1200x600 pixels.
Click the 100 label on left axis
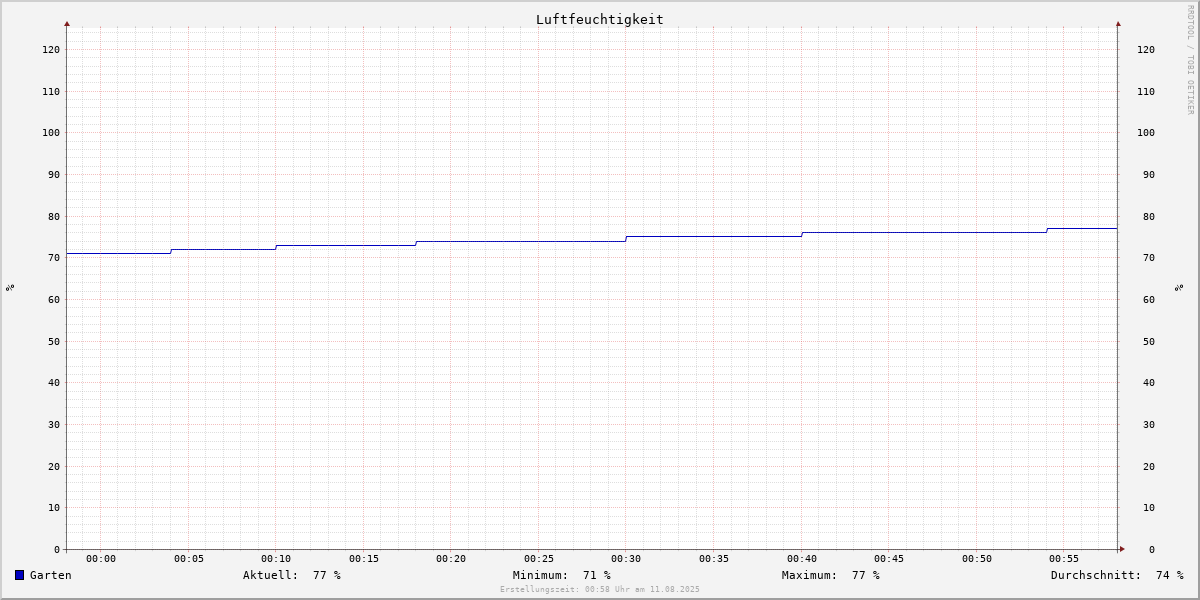pos(51,132)
